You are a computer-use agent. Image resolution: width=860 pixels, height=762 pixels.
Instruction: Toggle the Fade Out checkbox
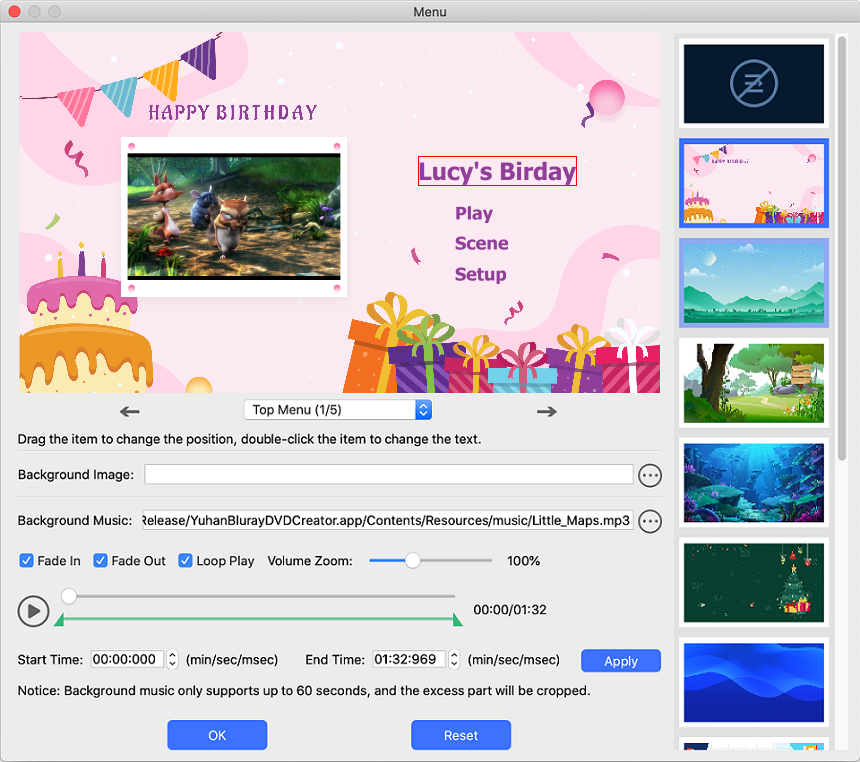(100, 561)
